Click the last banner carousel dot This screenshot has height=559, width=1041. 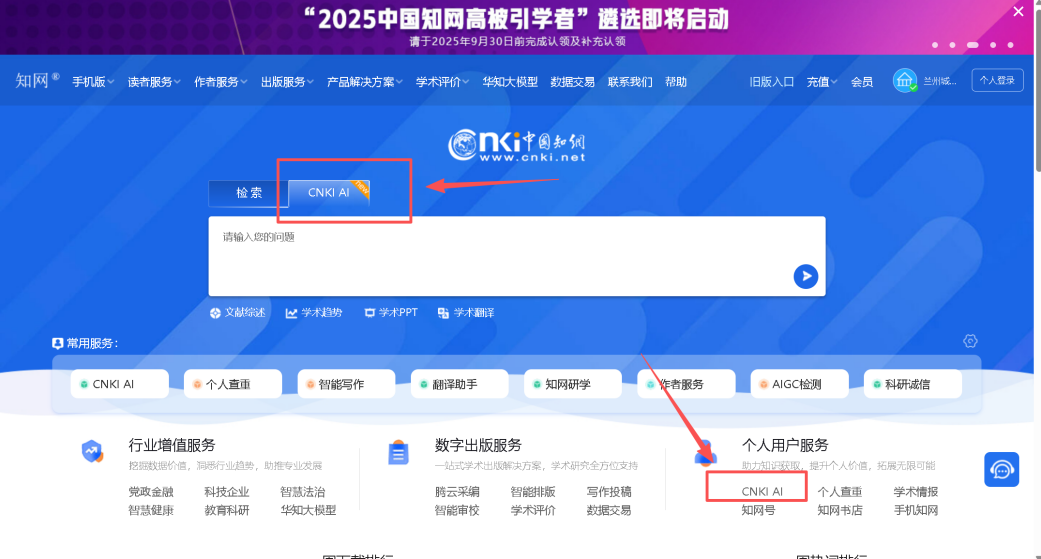1015,45
